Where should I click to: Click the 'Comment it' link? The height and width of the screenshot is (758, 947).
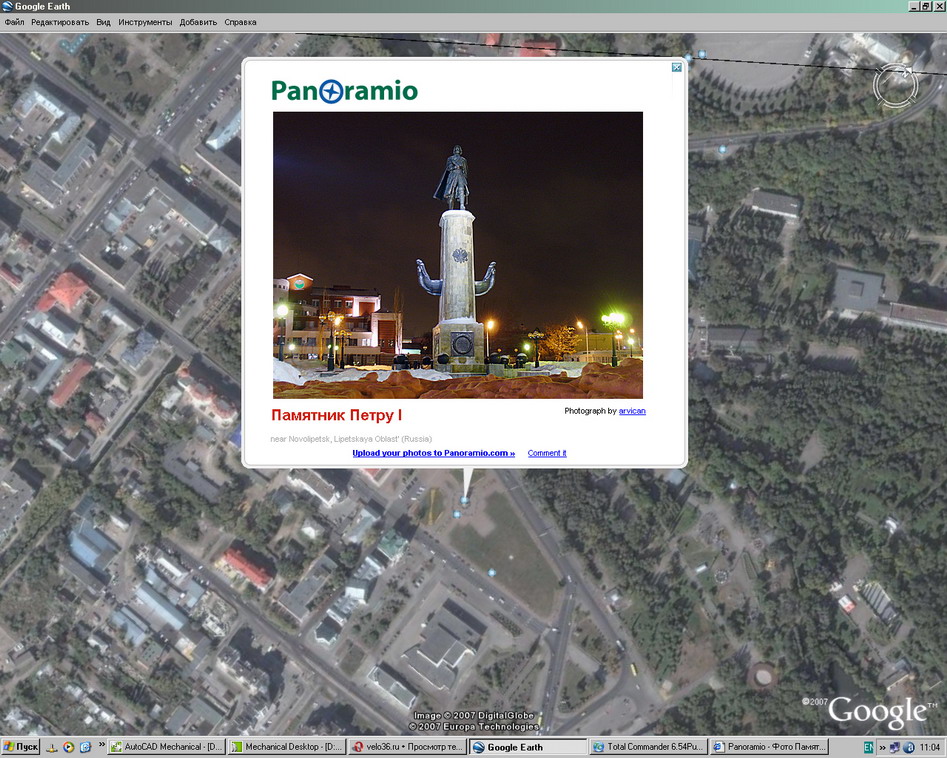tap(547, 453)
